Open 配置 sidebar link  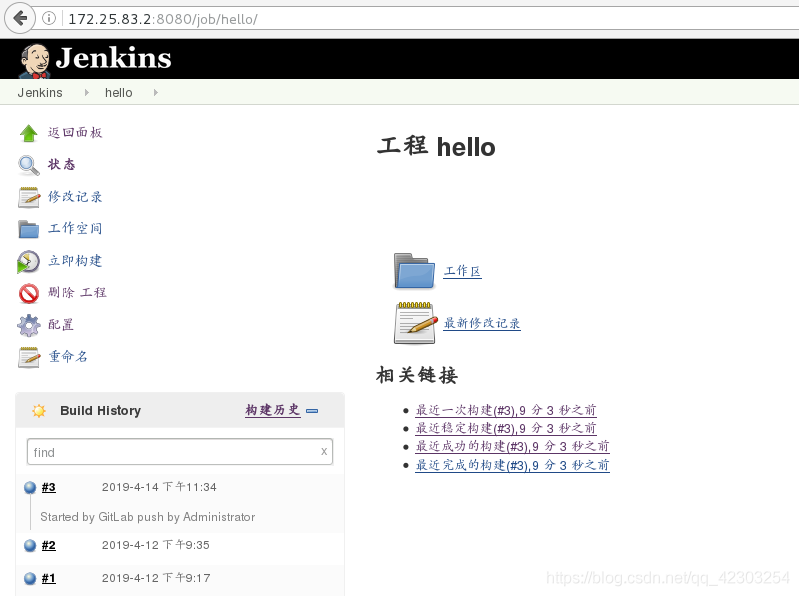pos(61,324)
